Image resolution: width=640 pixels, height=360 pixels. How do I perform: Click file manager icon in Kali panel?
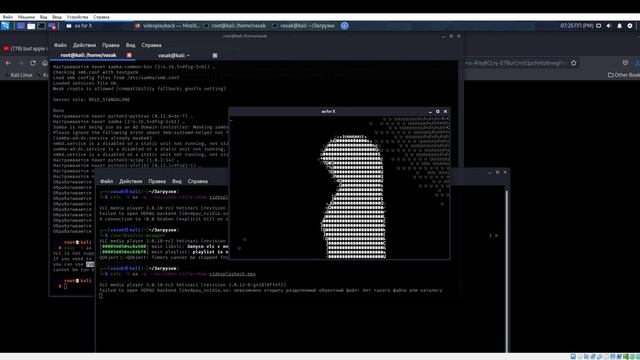31,26
